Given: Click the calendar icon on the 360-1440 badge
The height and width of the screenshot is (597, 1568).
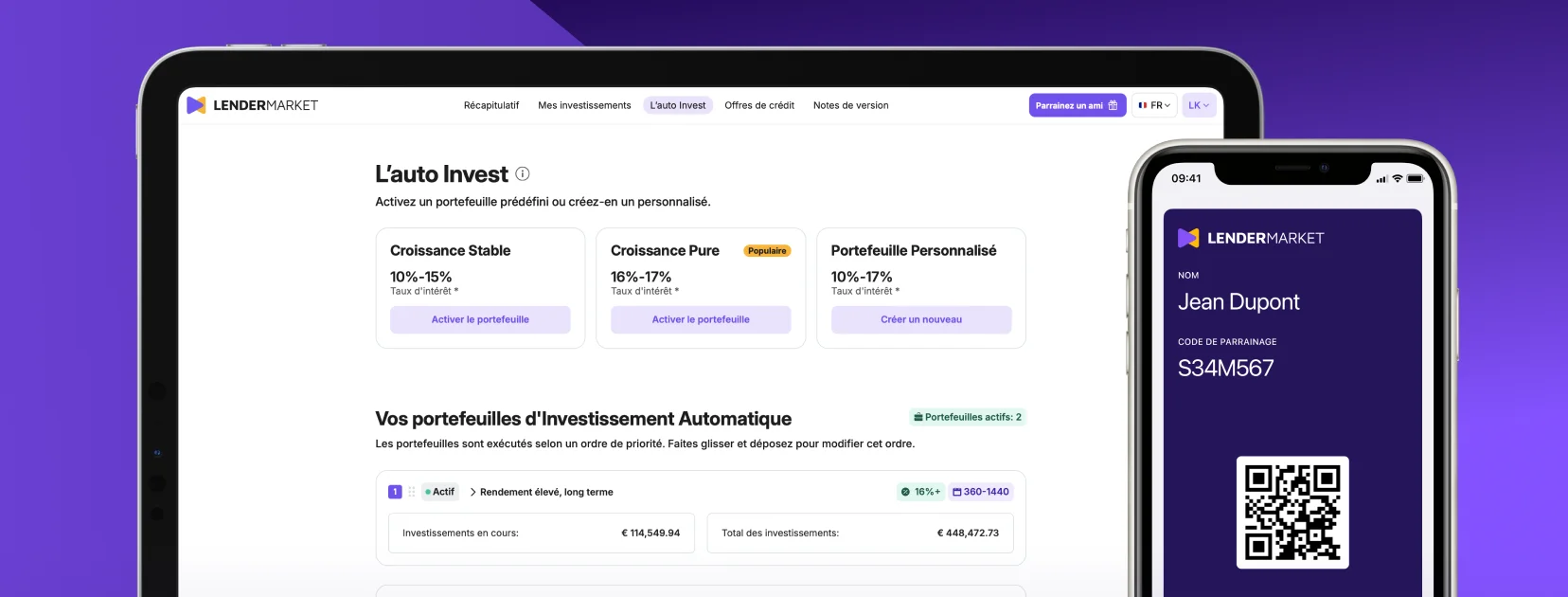Looking at the screenshot, I should coord(957,492).
